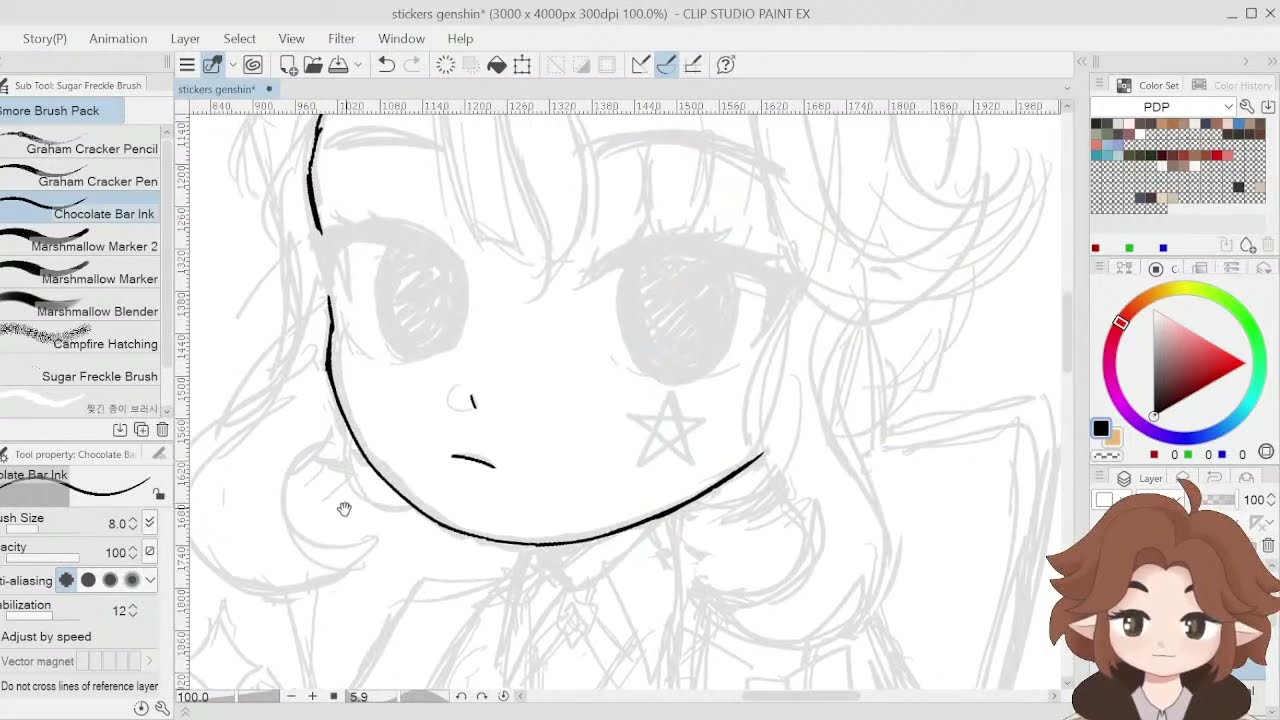The height and width of the screenshot is (720, 1280).
Task: Switch to the Color History tab
Action: tap(1232, 86)
